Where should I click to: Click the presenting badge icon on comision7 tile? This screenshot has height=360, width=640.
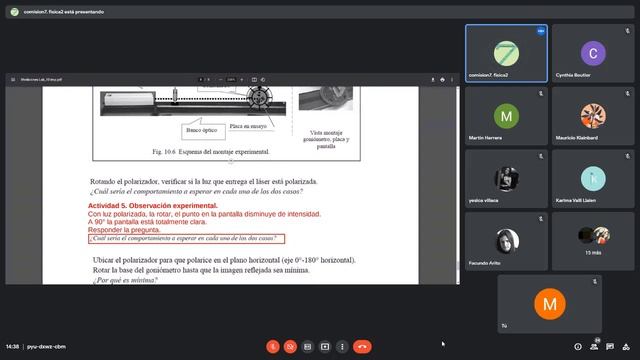point(540,31)
